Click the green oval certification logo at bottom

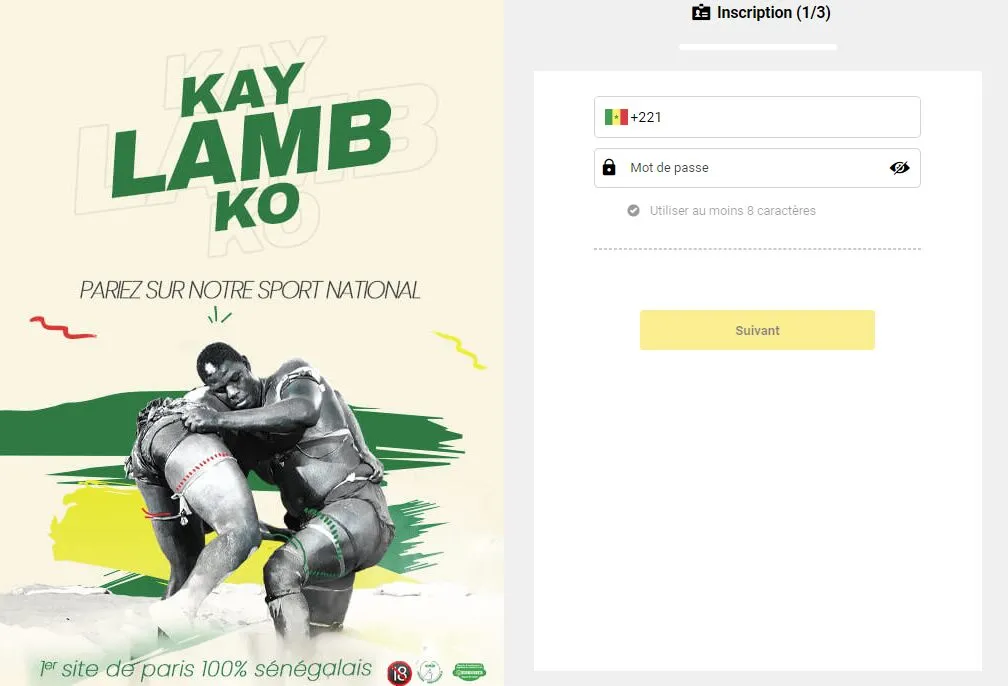click(x=469, y=672)
